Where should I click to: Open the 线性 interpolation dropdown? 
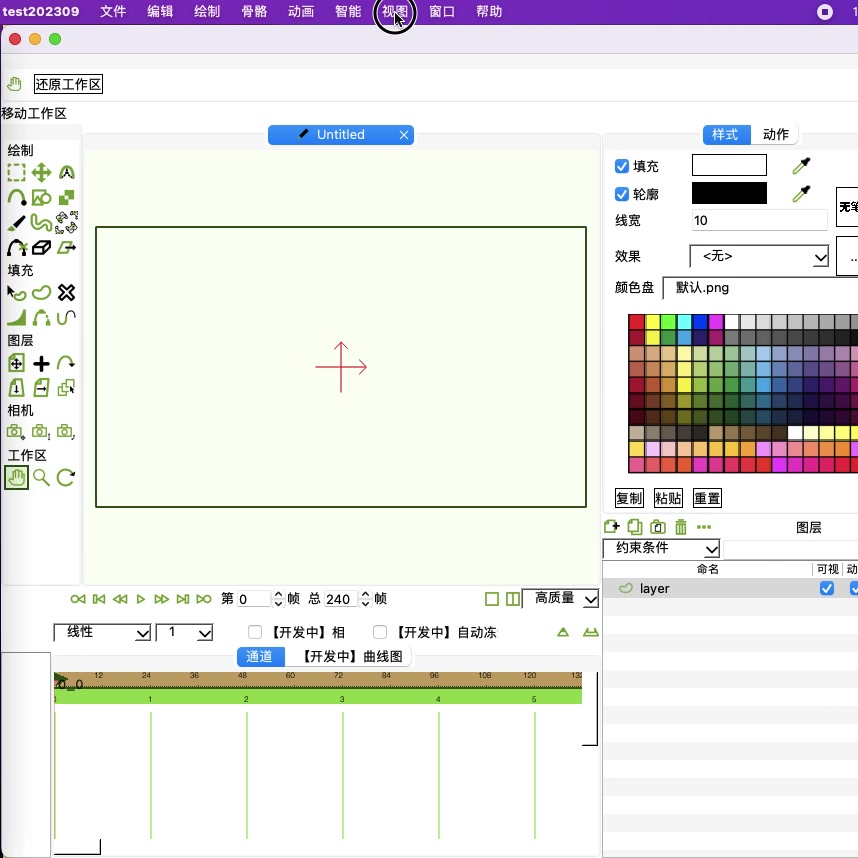click(101, 632)
